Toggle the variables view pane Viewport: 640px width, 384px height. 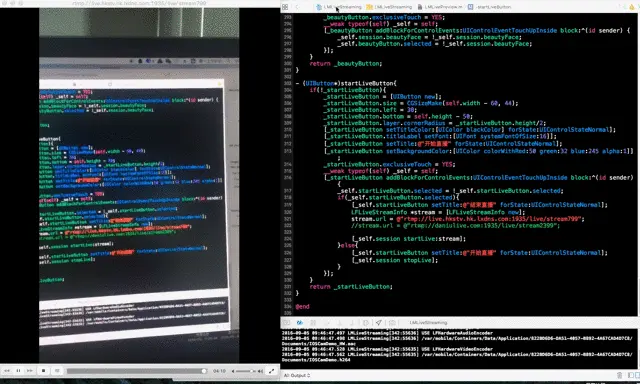(x=631, y=375)
